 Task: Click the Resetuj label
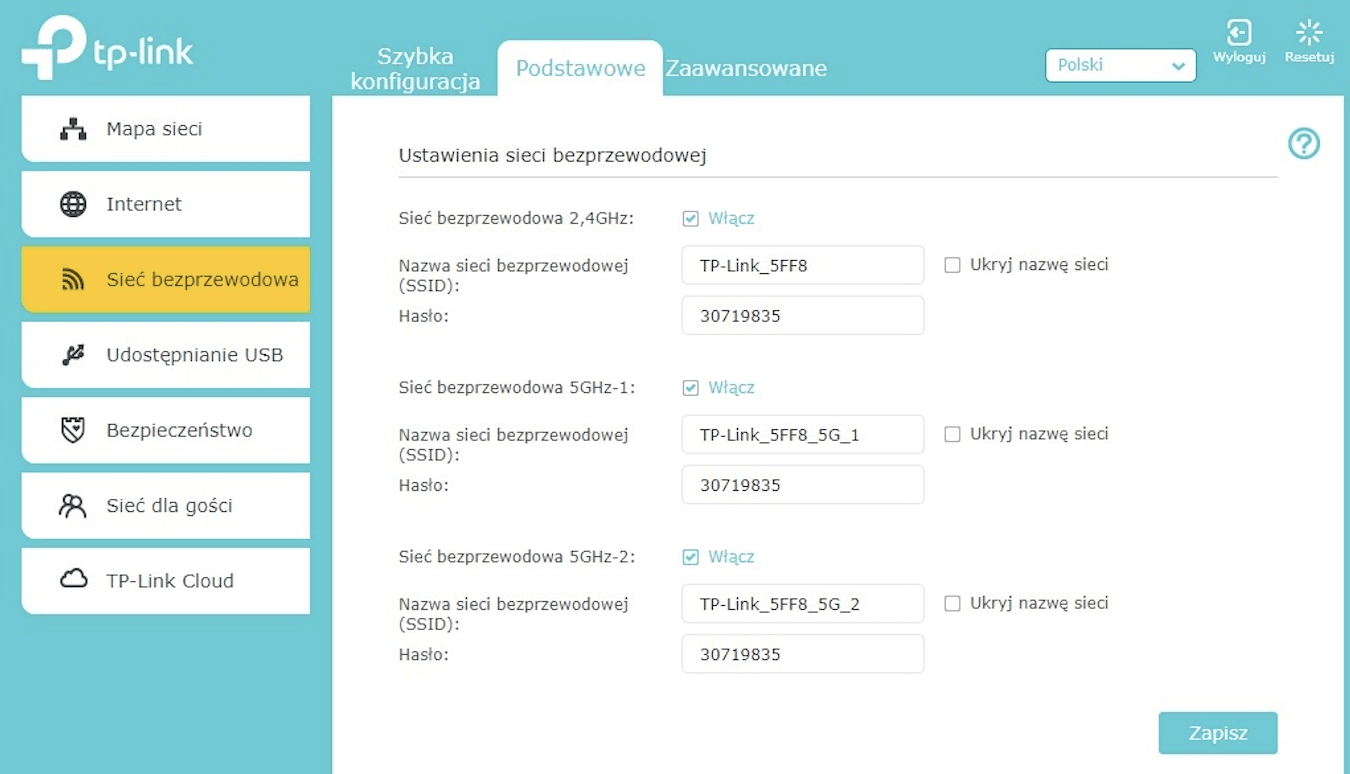1309,57
